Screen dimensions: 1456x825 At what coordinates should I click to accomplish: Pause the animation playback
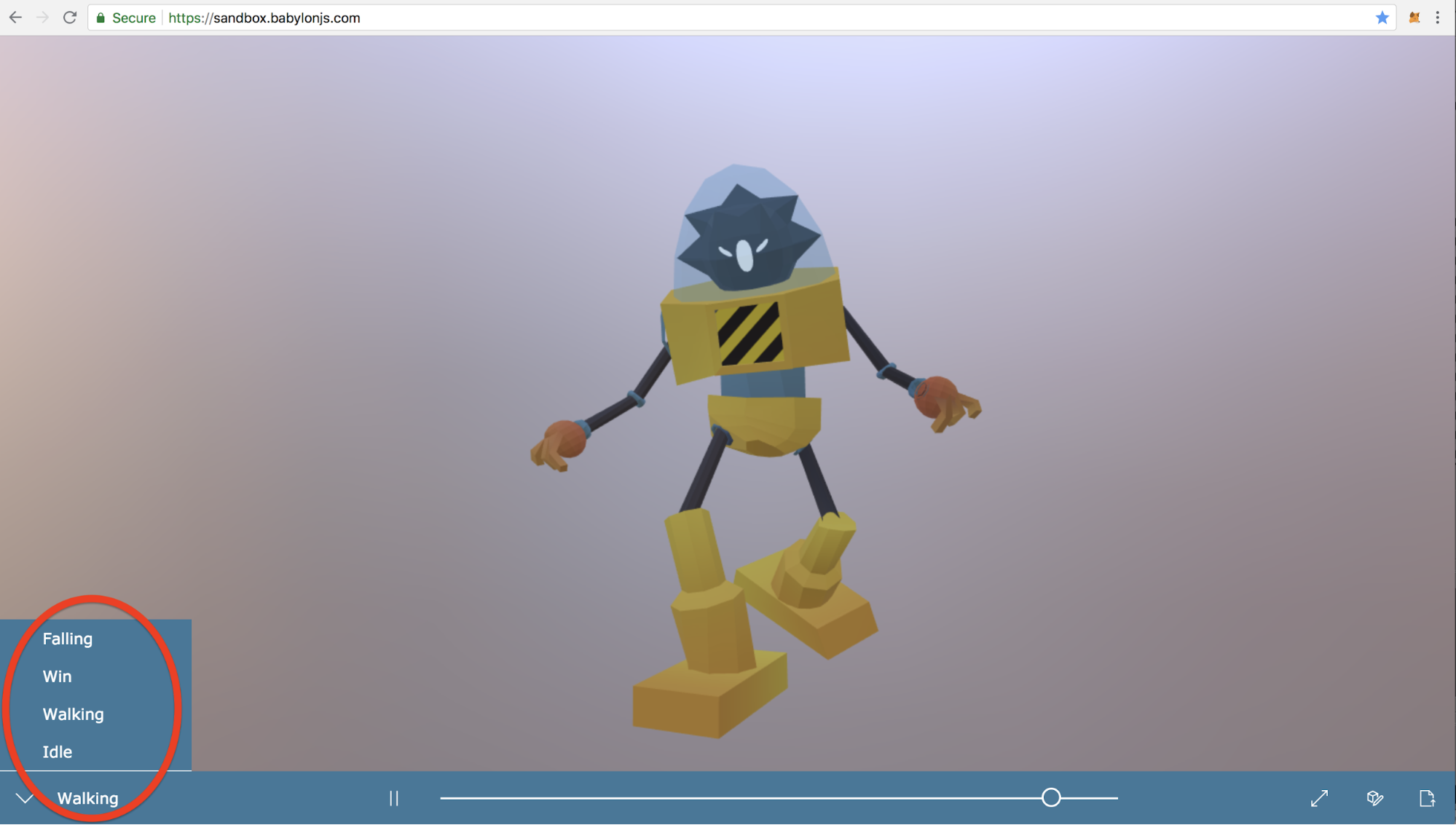click(393, 798)
